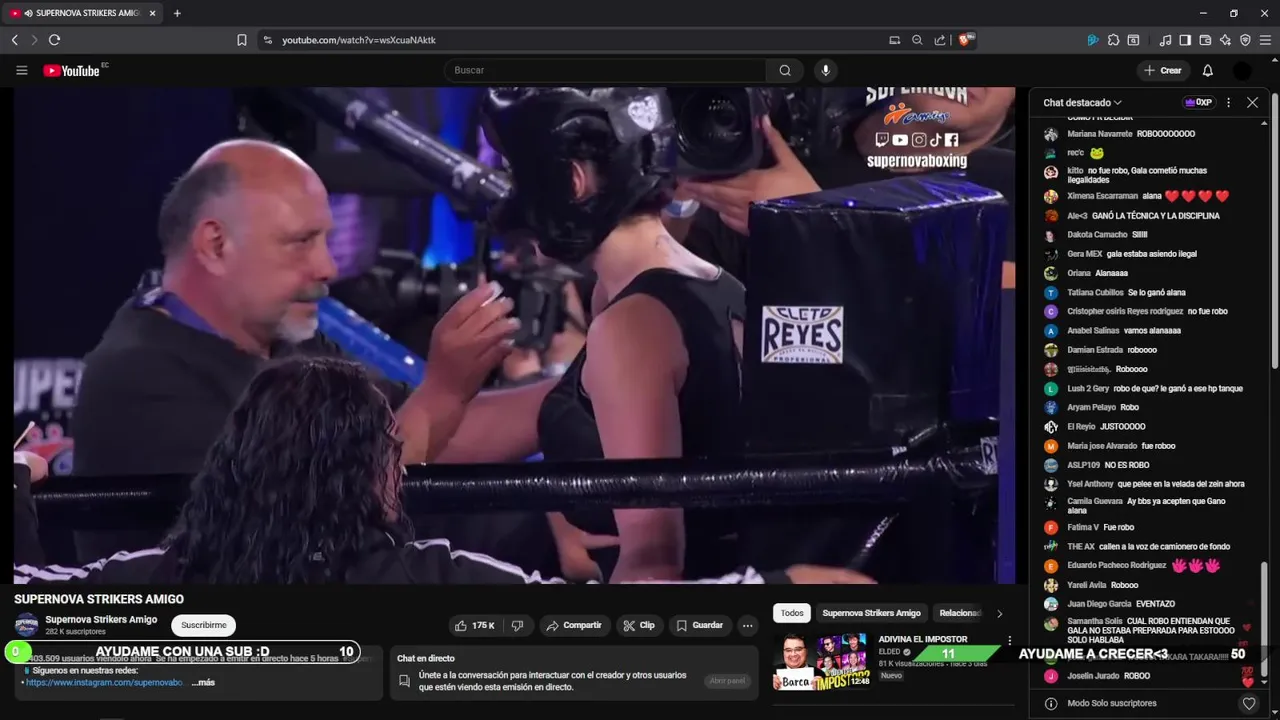Click the address bar URL

click(x=359, y=40)
